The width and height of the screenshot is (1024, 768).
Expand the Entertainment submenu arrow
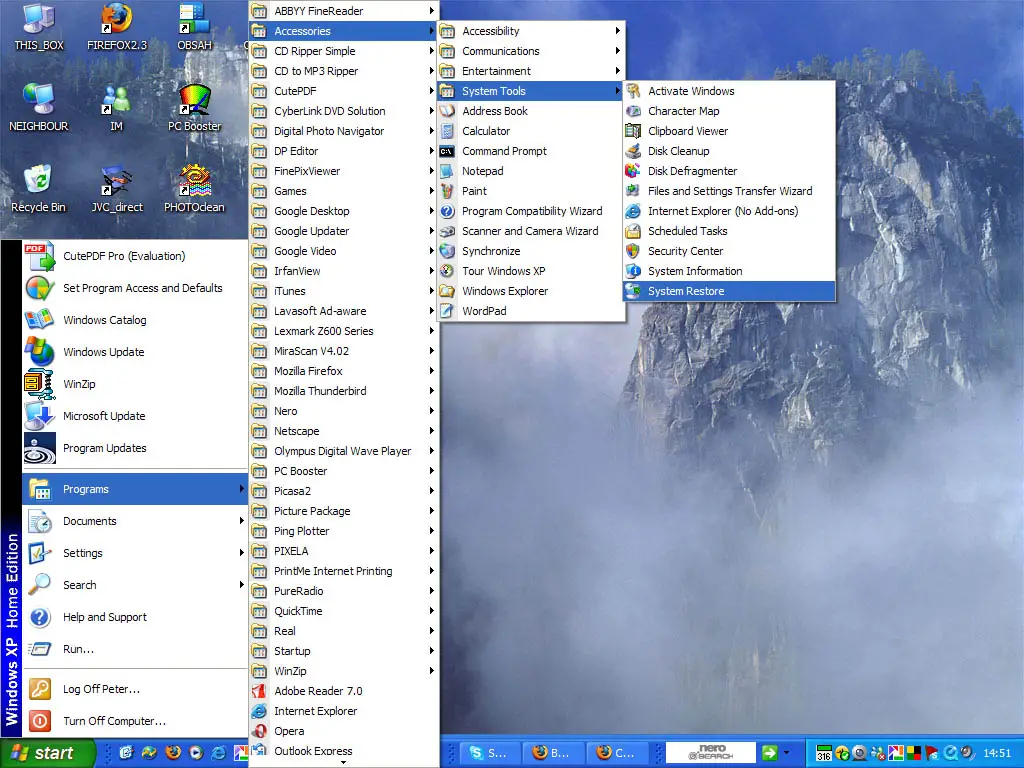pos(618,71)
